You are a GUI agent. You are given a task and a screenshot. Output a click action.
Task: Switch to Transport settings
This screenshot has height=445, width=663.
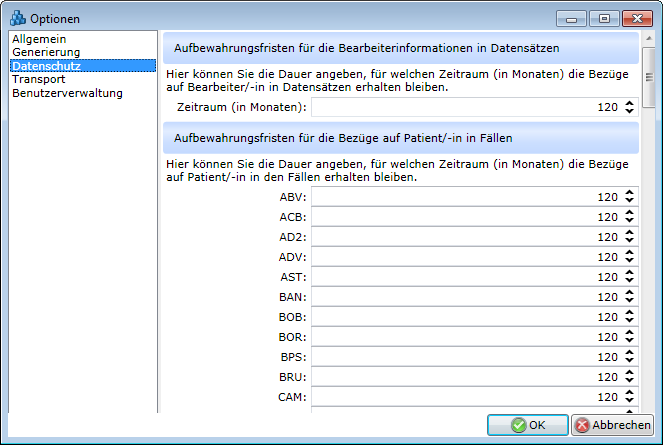39,79
